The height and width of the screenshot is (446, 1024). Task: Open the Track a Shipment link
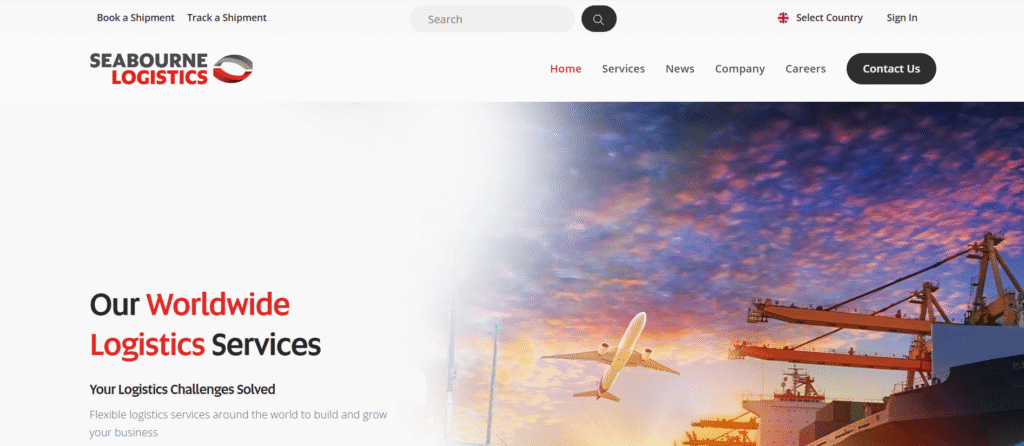(227, 18)
